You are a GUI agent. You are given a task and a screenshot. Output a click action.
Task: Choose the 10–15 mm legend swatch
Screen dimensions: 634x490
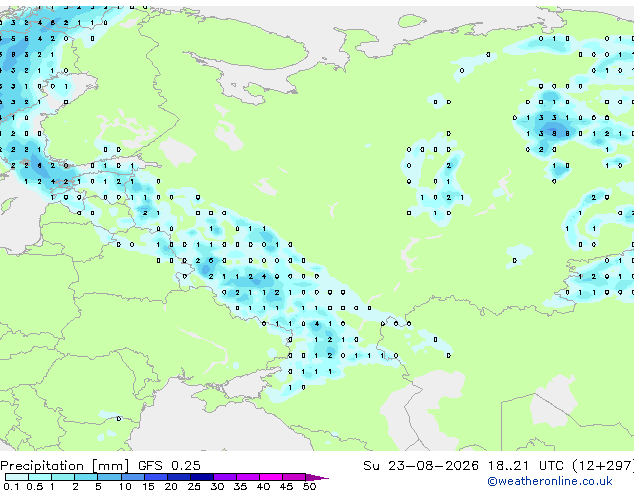point(132,477)
